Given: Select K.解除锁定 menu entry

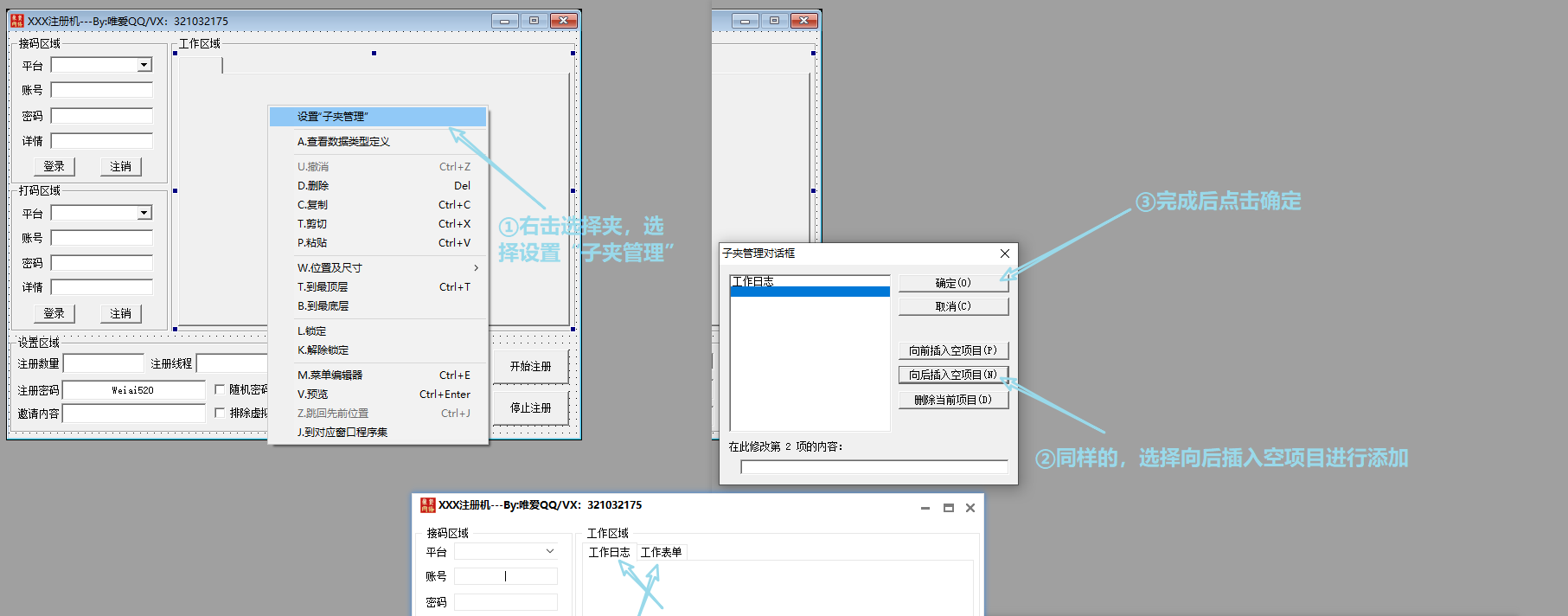Looking at the screenshot, I should point(378,350).
